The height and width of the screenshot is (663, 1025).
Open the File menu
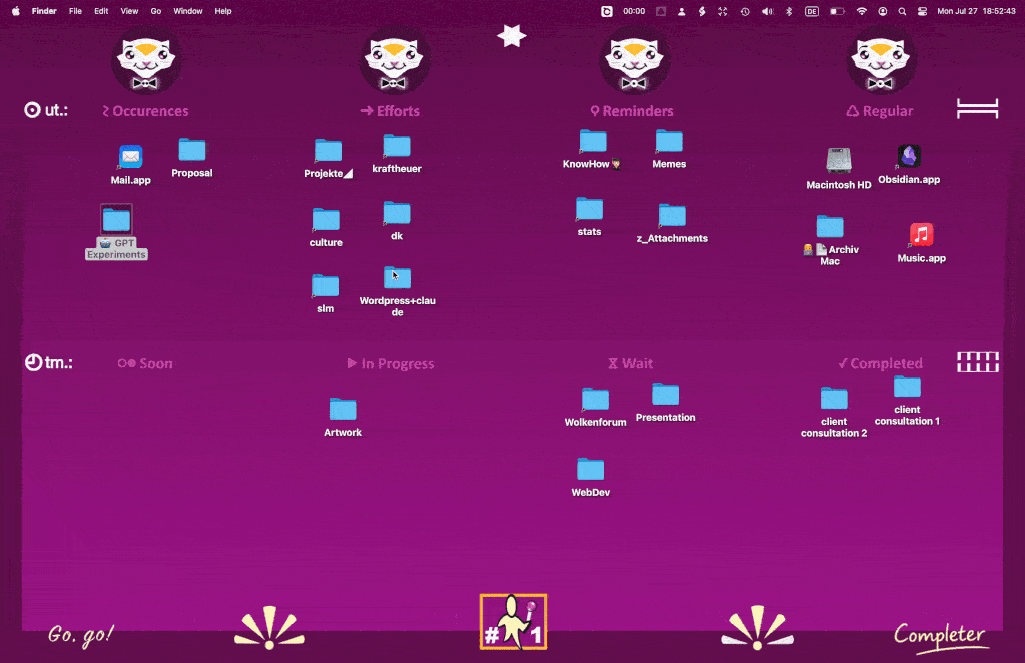point(75,11)
